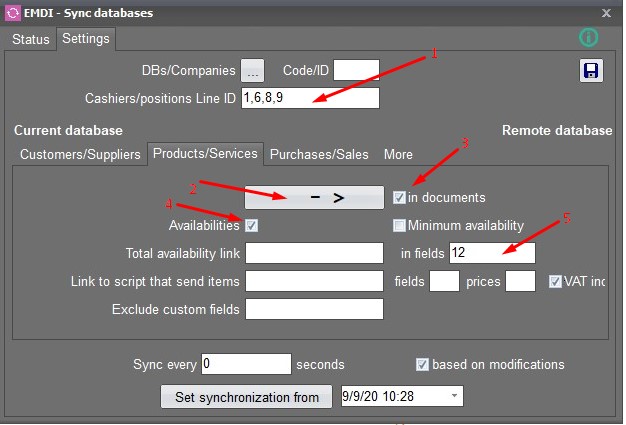The height and width of the screenshot is (425, 626).
Task: Toggle based on modifications checkbox
Action: [422, 364]
